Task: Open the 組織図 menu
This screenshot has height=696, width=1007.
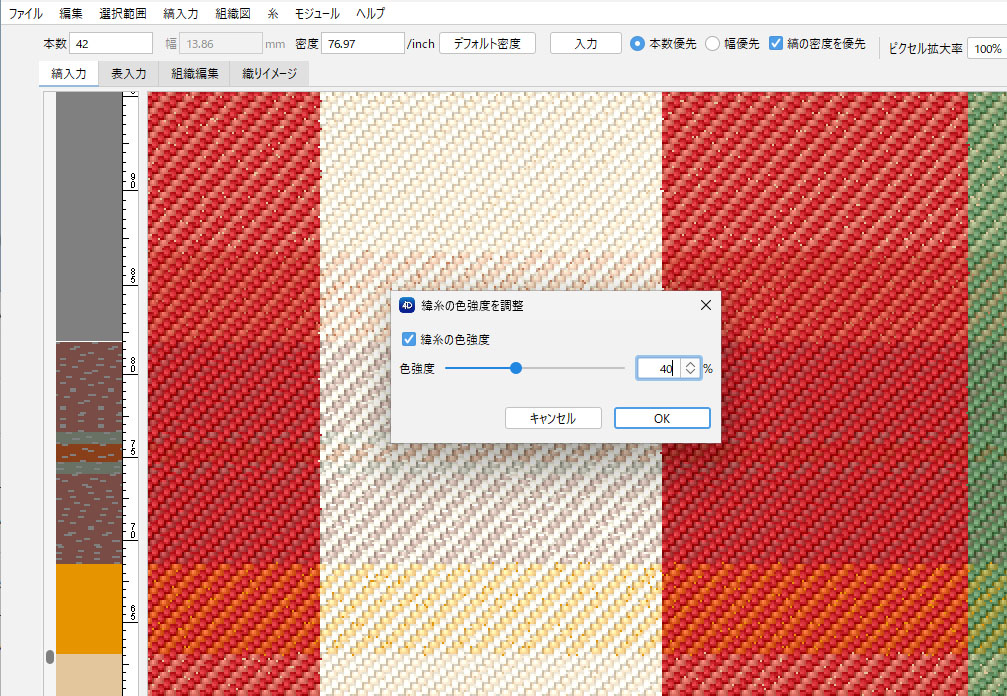Action: (x=232, y=14)
